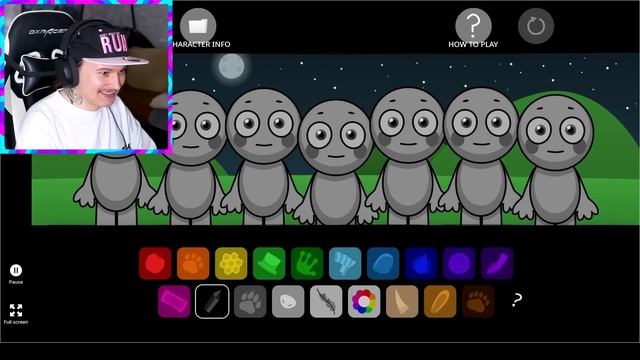Open How To Play help

click(x=473, y=25)
